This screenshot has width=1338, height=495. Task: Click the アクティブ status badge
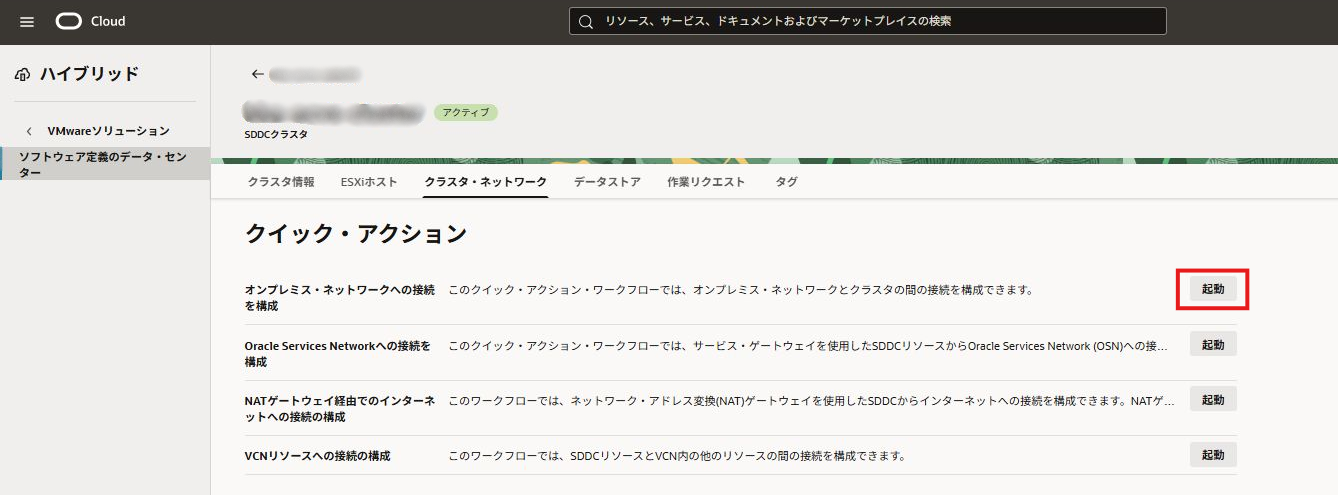coord(465,112)
